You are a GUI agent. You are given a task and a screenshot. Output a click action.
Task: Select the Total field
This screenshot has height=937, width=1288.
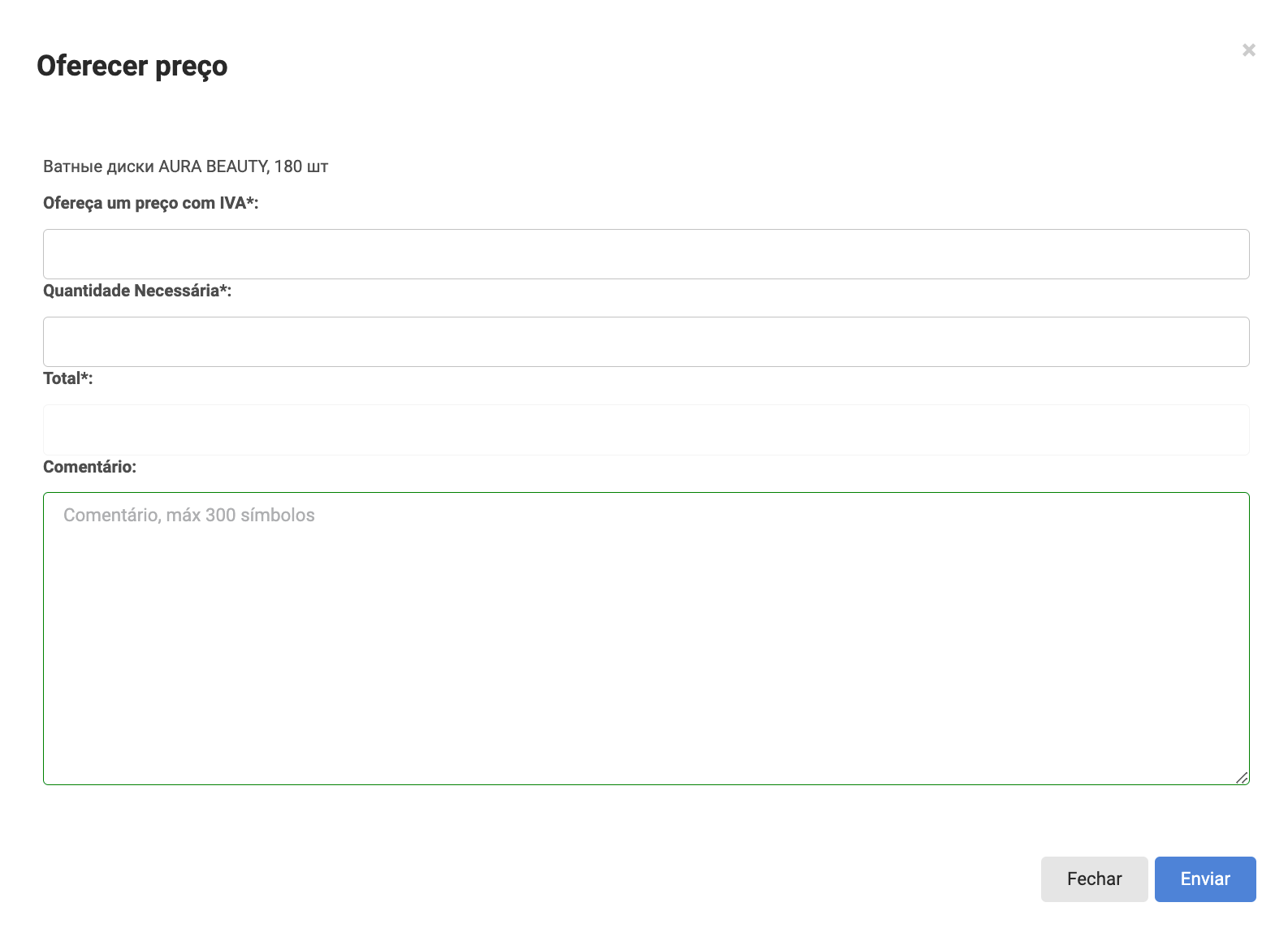coord(646,430)
